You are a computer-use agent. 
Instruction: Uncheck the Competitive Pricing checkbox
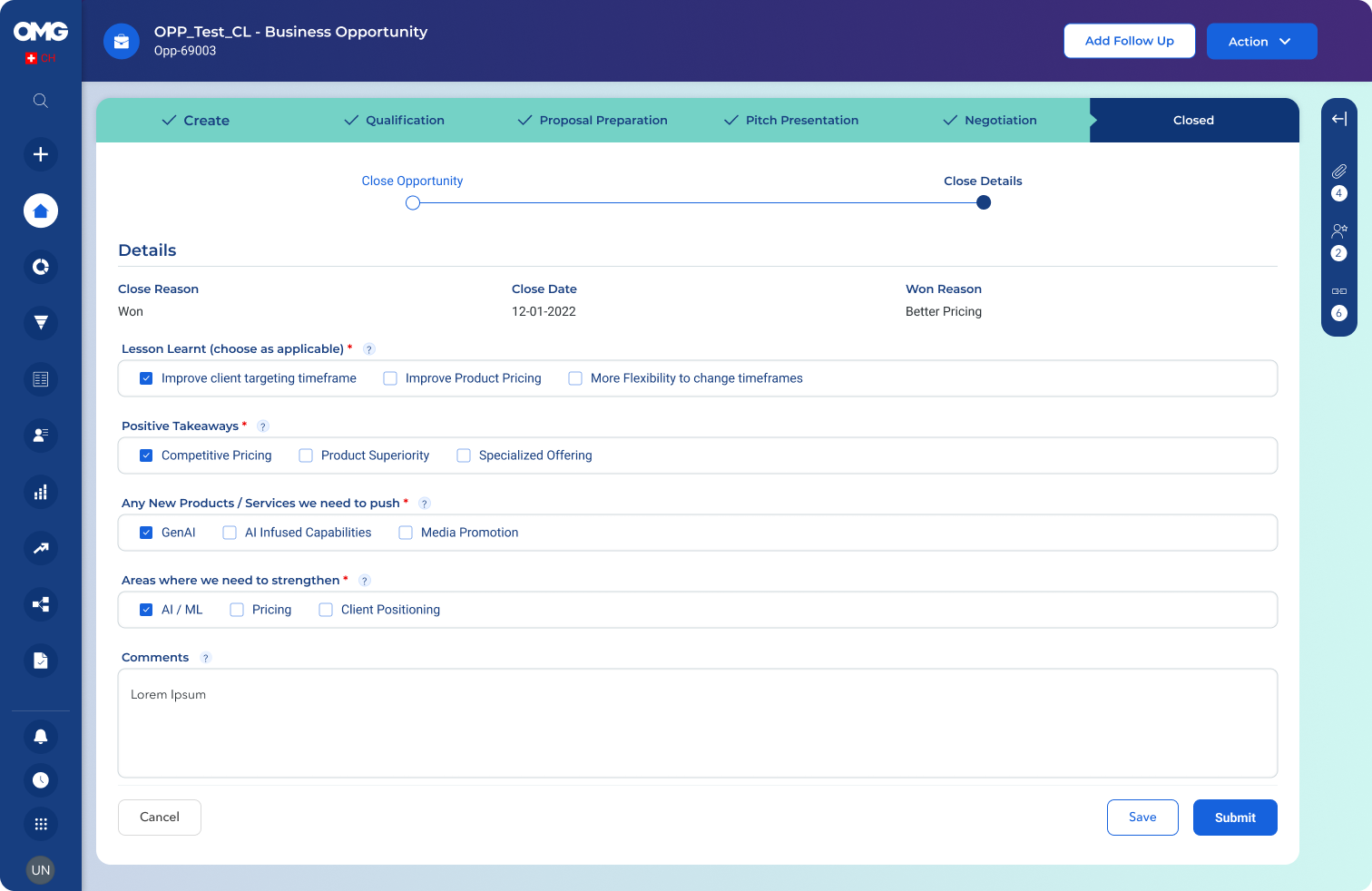click(x=146, y=455)
